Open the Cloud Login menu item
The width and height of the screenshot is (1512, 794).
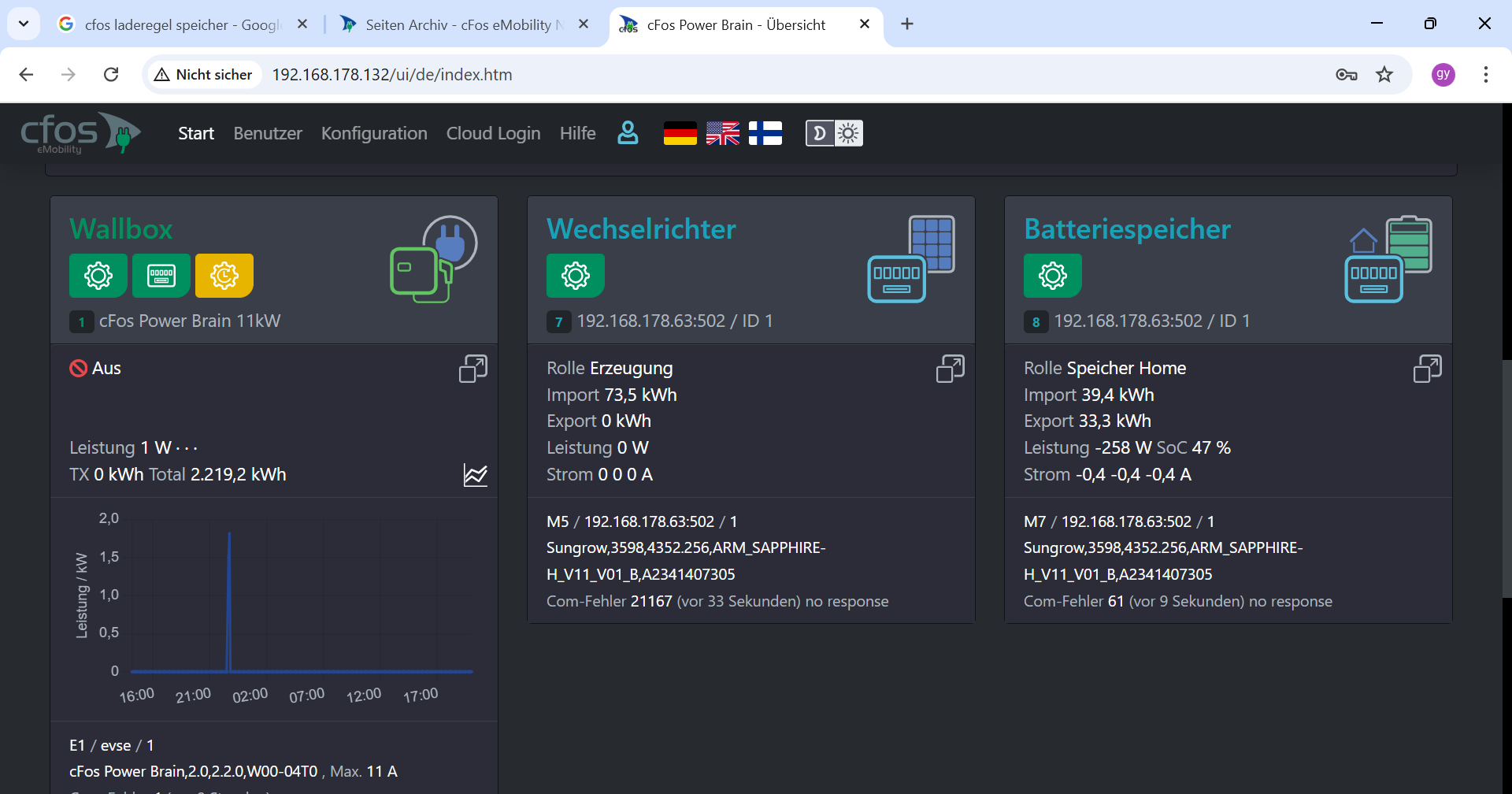click(494, 133)
